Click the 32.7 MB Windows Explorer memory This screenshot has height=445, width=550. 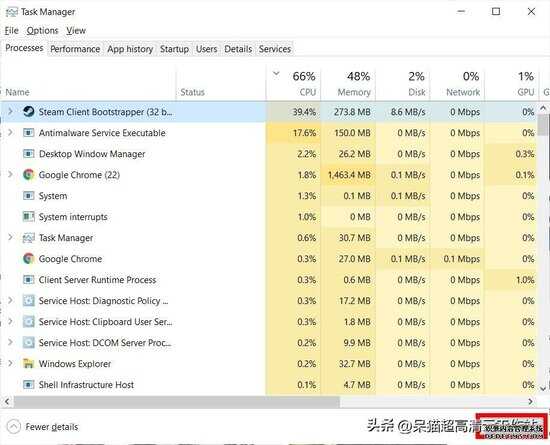point(354,364)
